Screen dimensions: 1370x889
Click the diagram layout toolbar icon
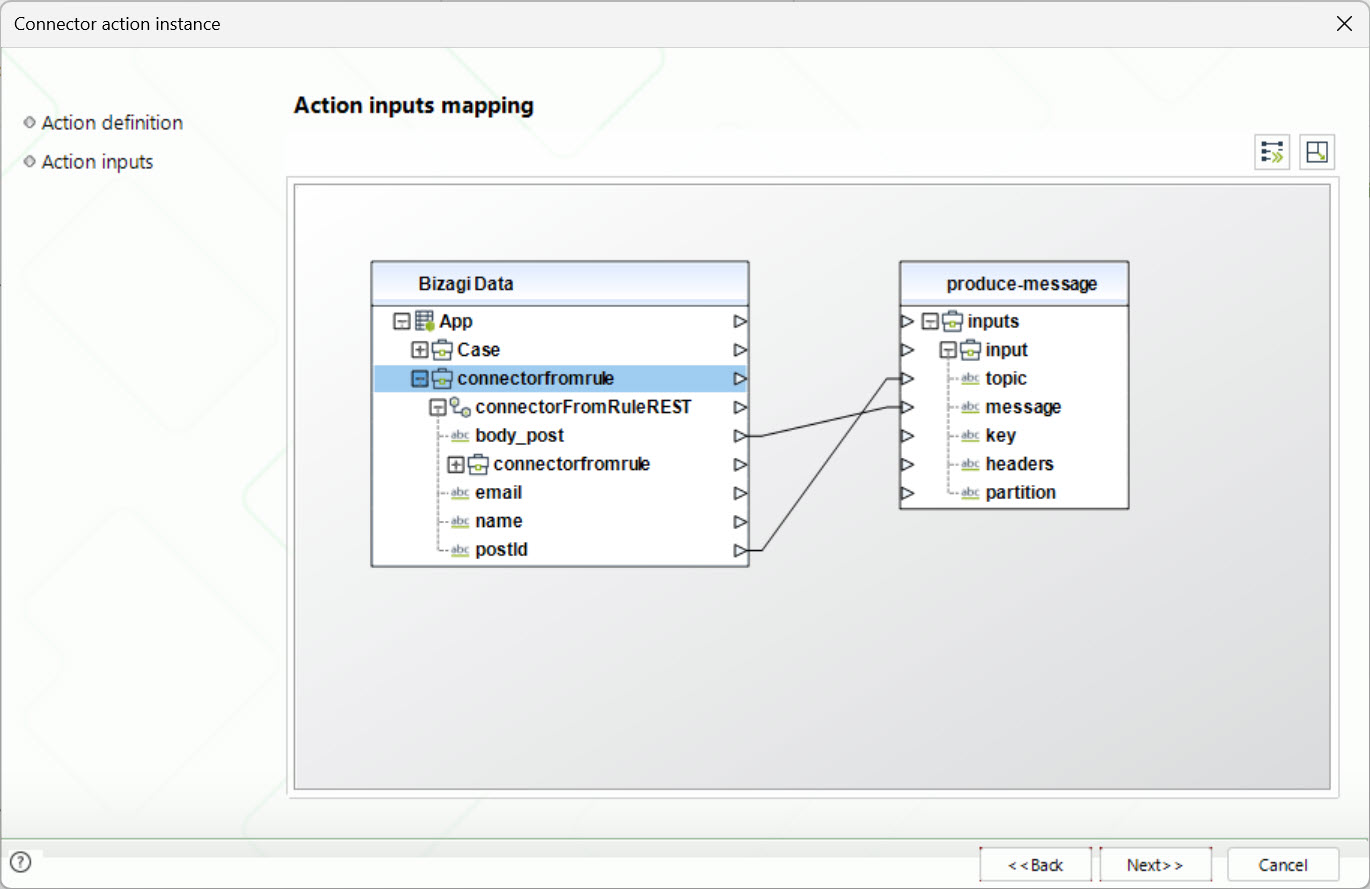[x=1317, y=152]
